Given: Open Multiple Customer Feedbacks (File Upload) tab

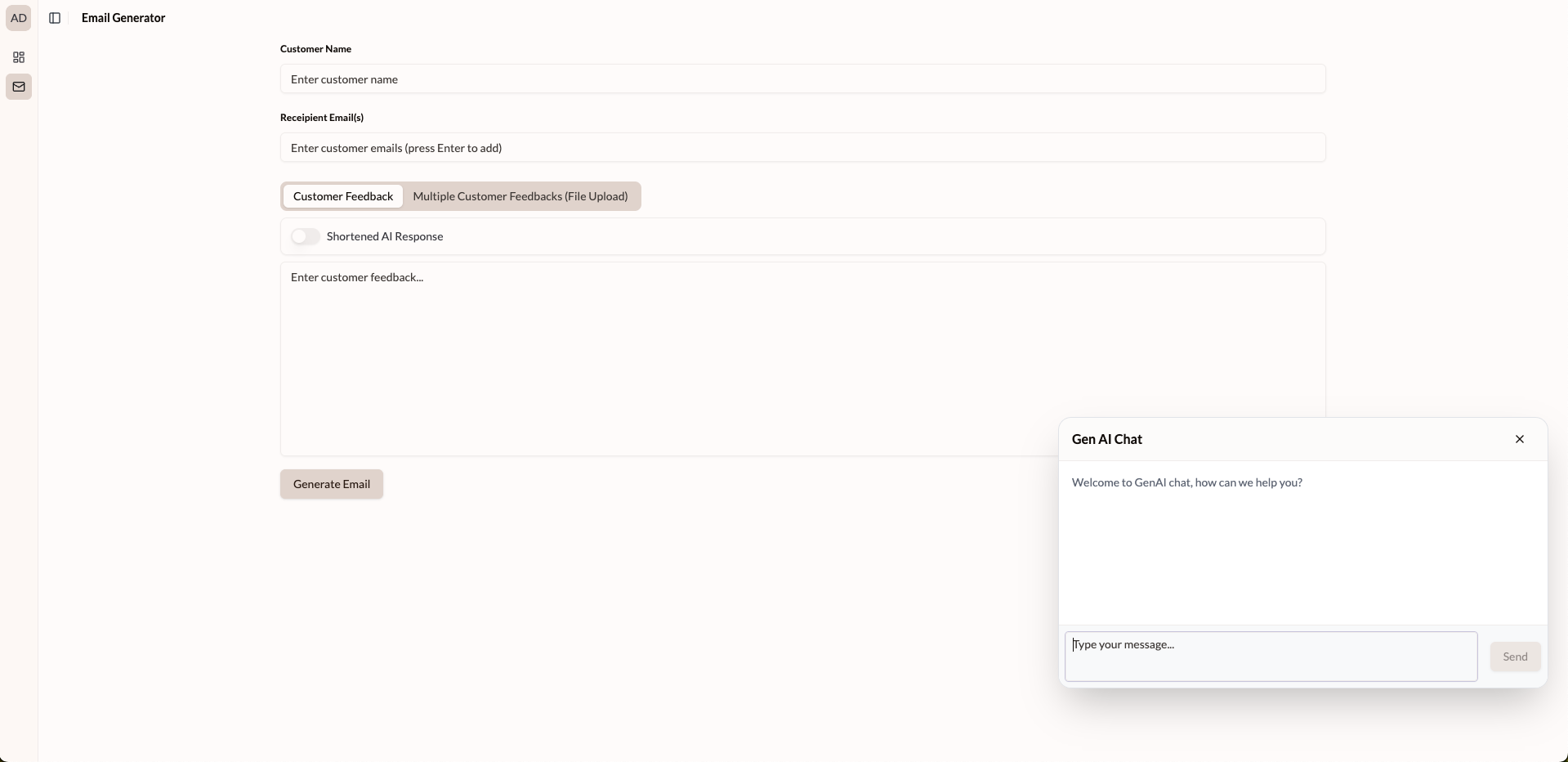Looking at the screenshot, I should point(520,196).
